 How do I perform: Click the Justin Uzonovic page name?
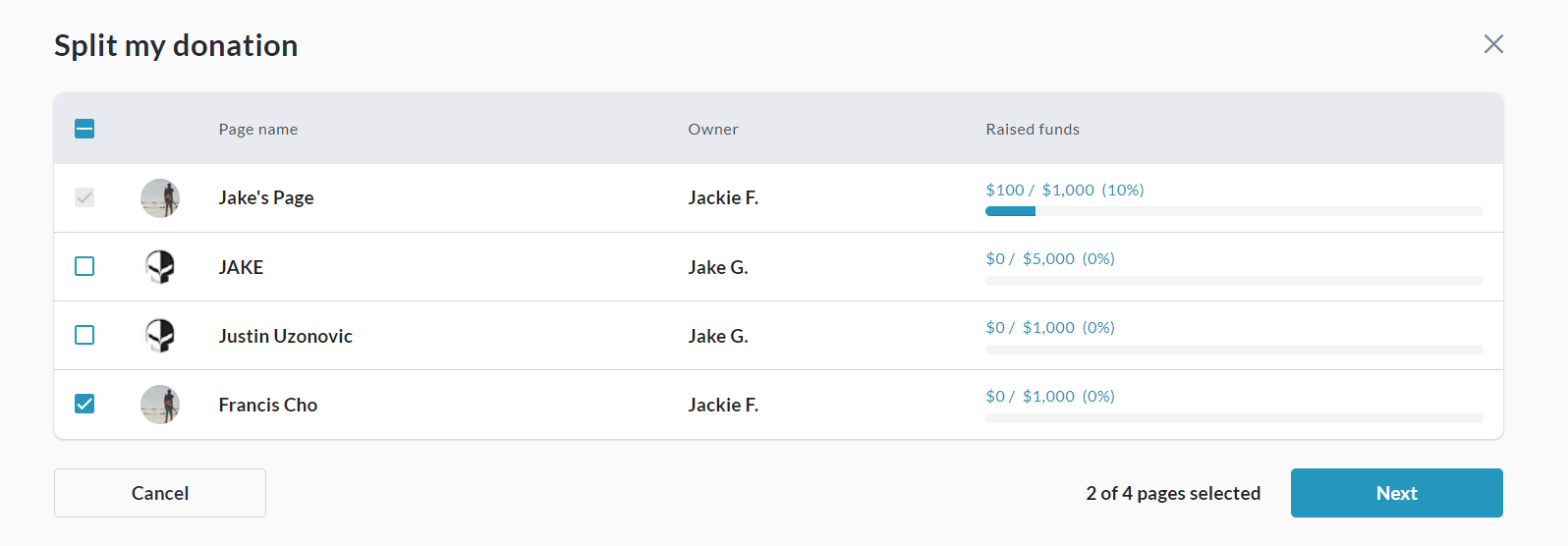pyautogui.click(x=286, y=336)
